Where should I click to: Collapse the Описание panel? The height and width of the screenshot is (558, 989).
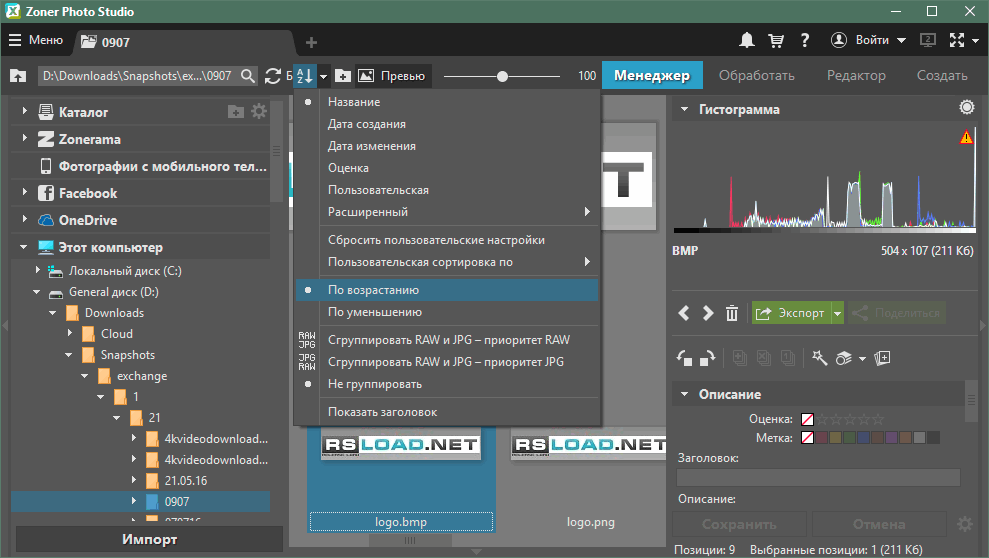684,394
